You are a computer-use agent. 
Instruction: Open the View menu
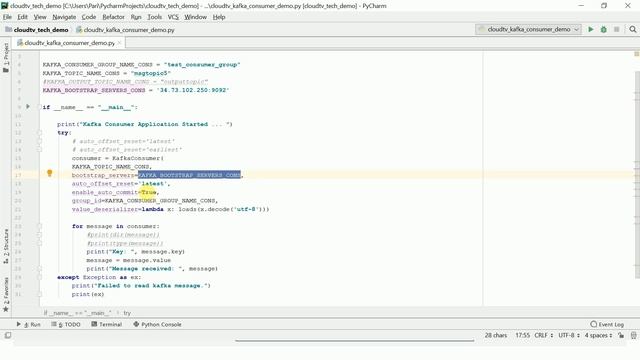pos(40,17)
